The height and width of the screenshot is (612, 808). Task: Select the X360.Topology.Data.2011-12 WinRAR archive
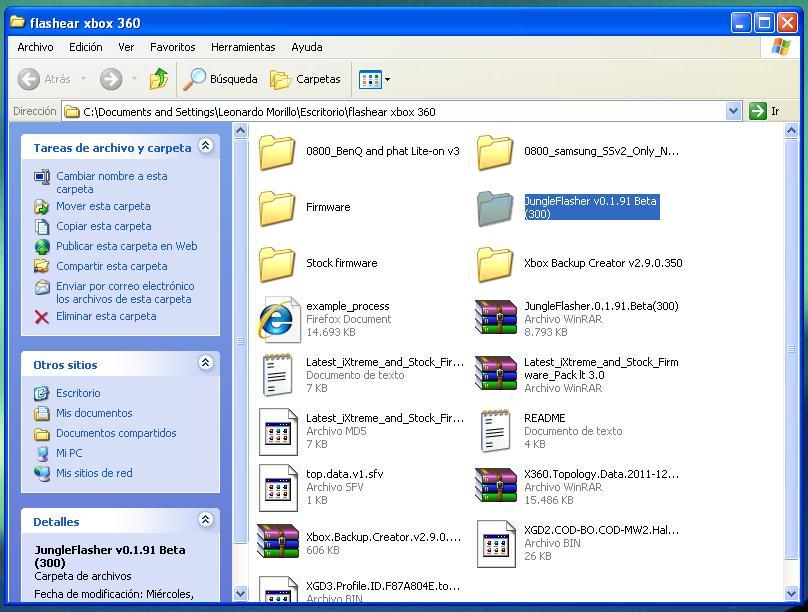[577, 487]
